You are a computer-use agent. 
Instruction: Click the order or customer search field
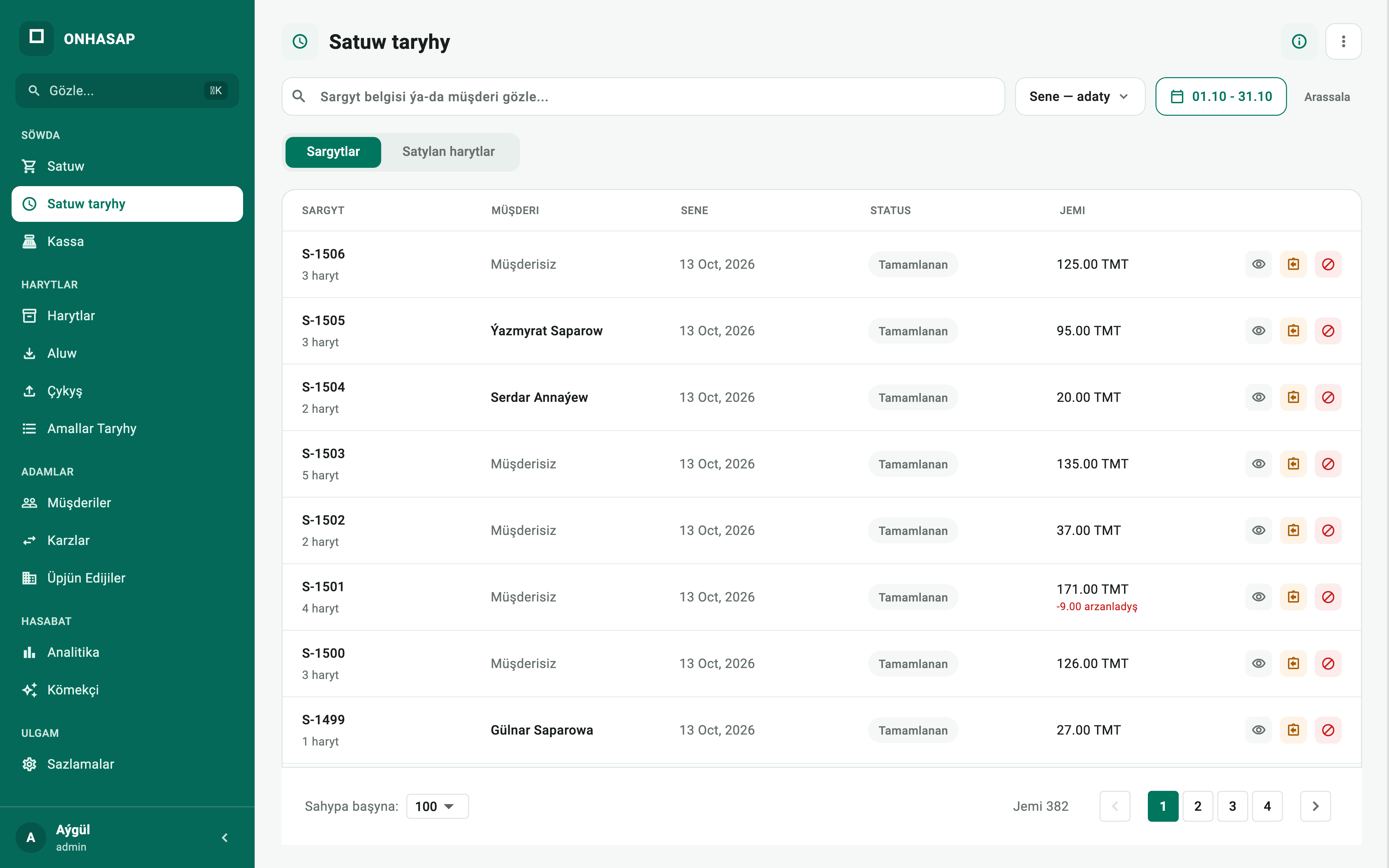coord(643,96)
